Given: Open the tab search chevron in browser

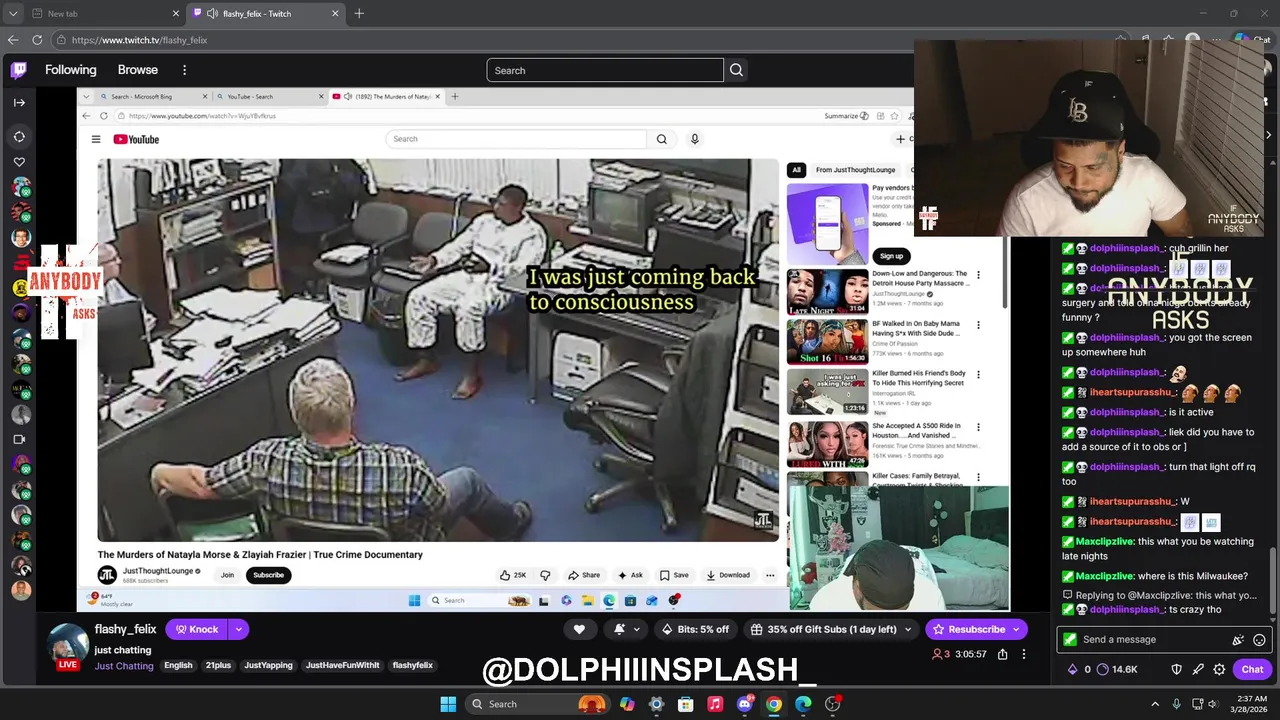Looking at the screenshot, I should [13, 14].
